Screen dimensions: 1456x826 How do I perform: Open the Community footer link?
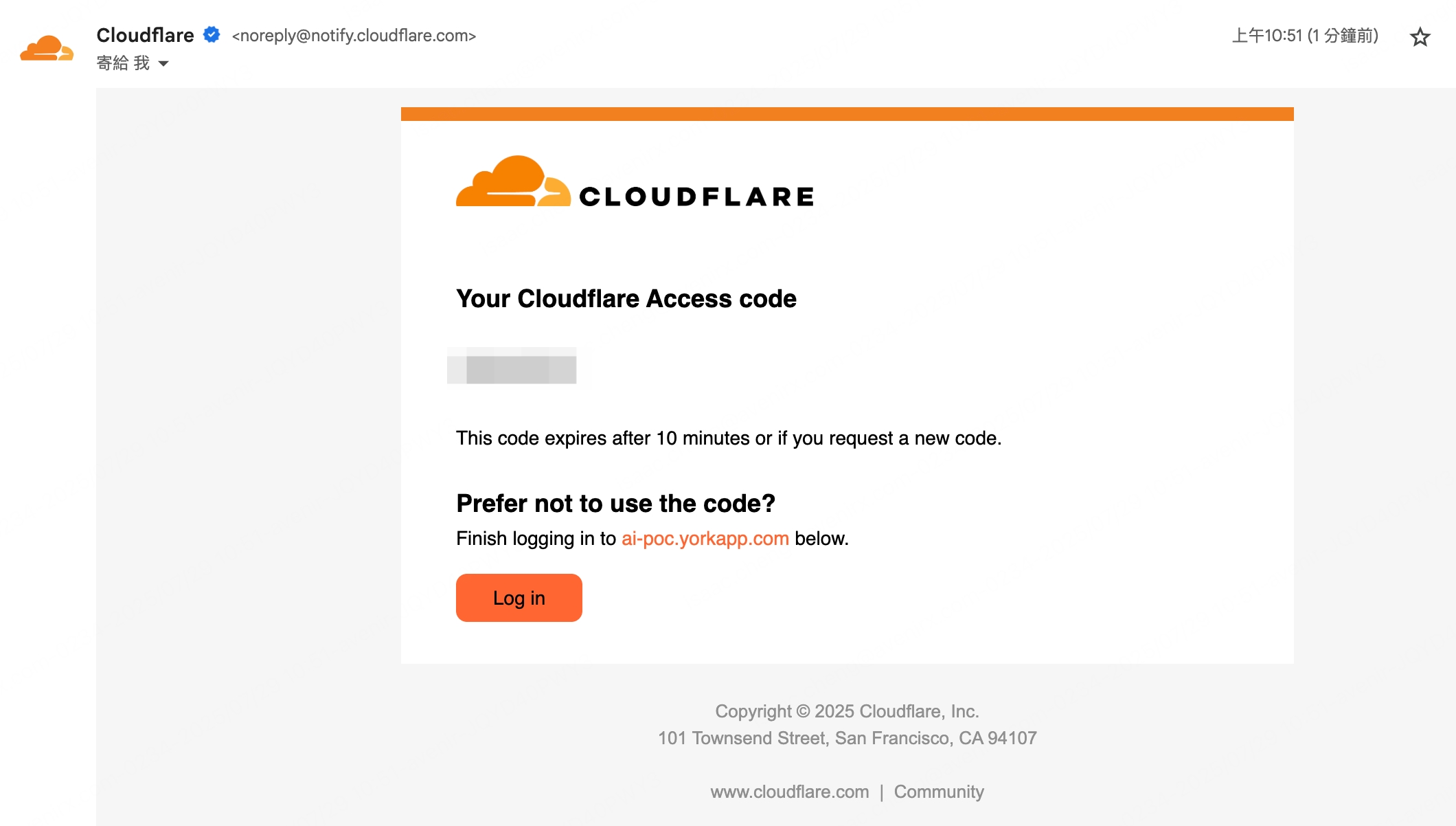tap(938, 792)
